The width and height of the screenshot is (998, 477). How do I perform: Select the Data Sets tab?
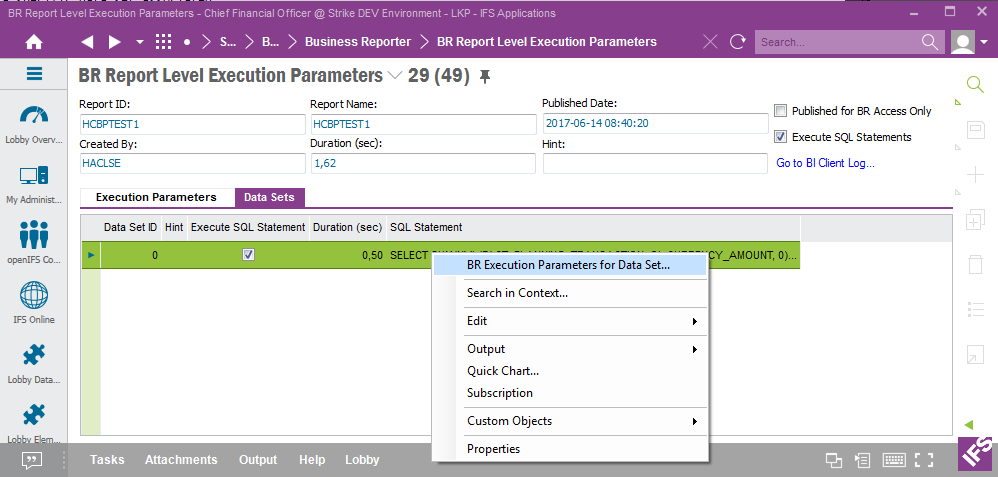(x=269, y=197)
